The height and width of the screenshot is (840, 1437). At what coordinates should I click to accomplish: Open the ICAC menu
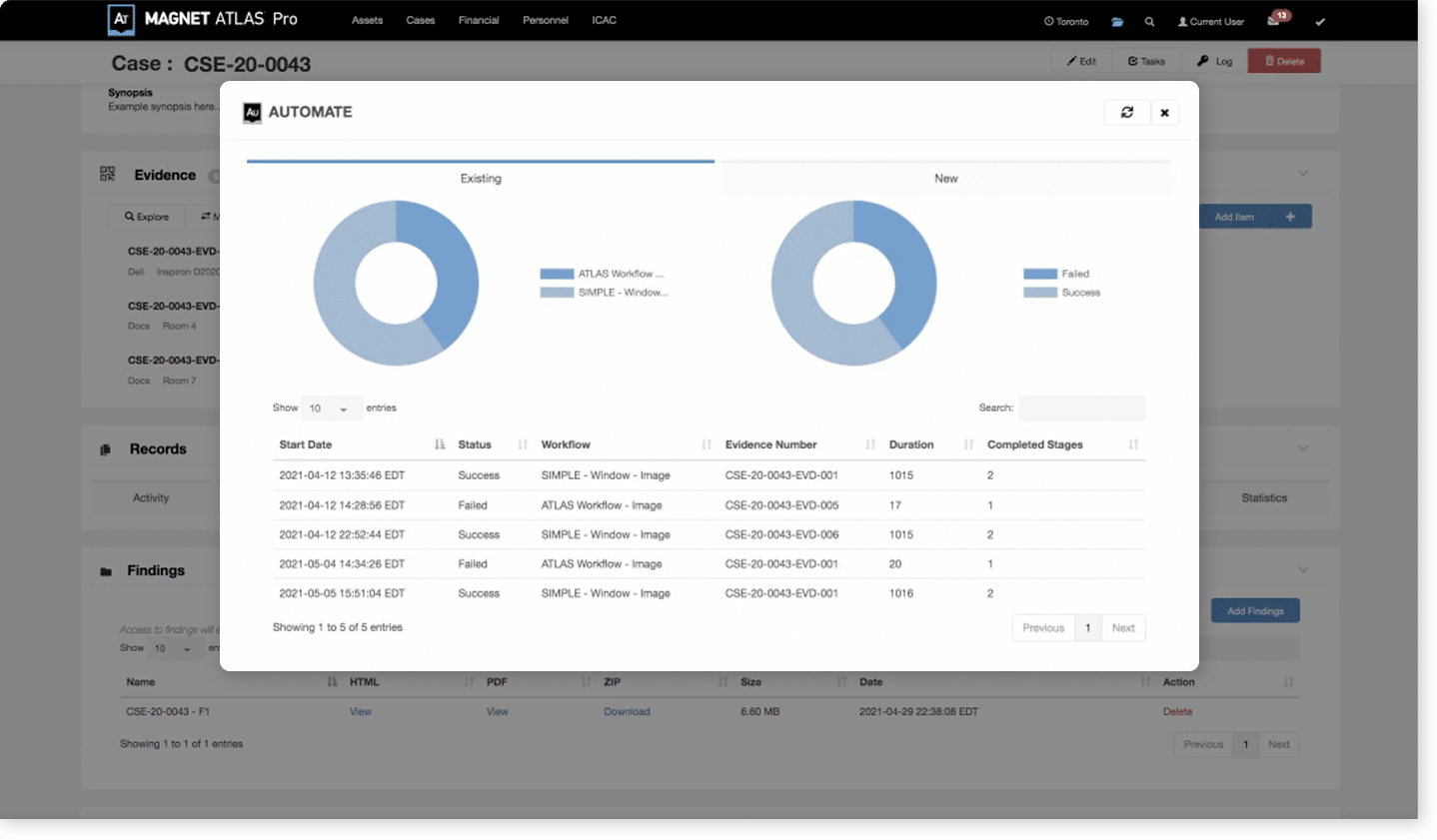click(x=604, y=20)
